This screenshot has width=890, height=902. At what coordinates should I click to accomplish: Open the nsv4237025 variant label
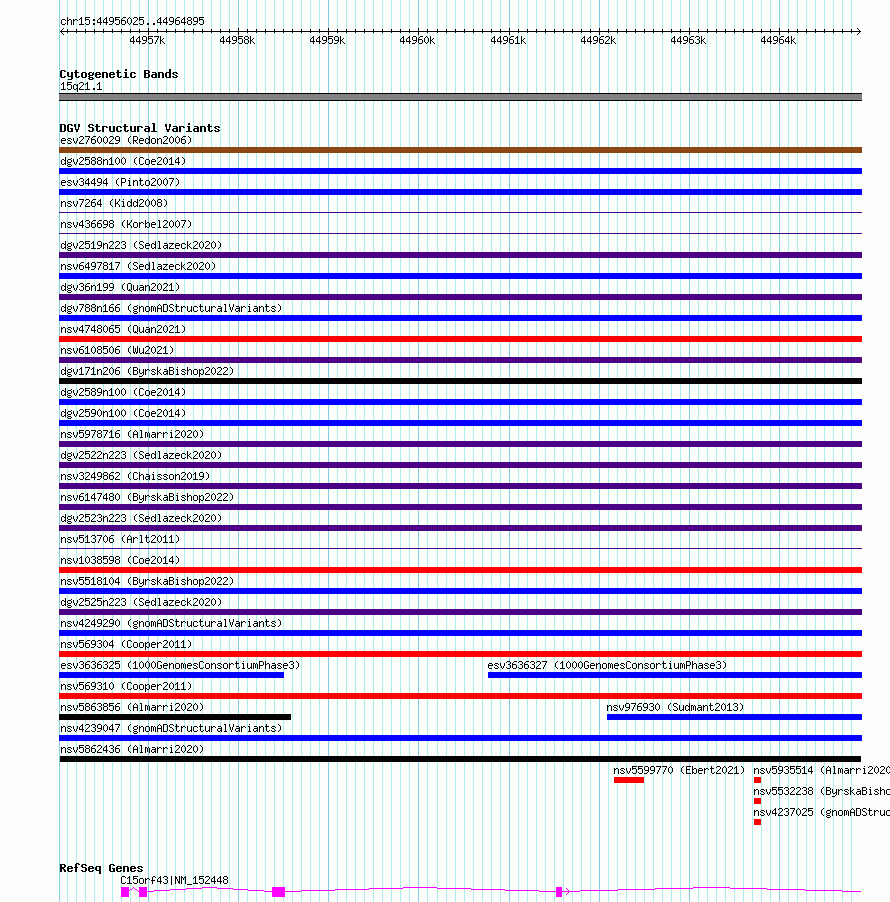(822, 812)
